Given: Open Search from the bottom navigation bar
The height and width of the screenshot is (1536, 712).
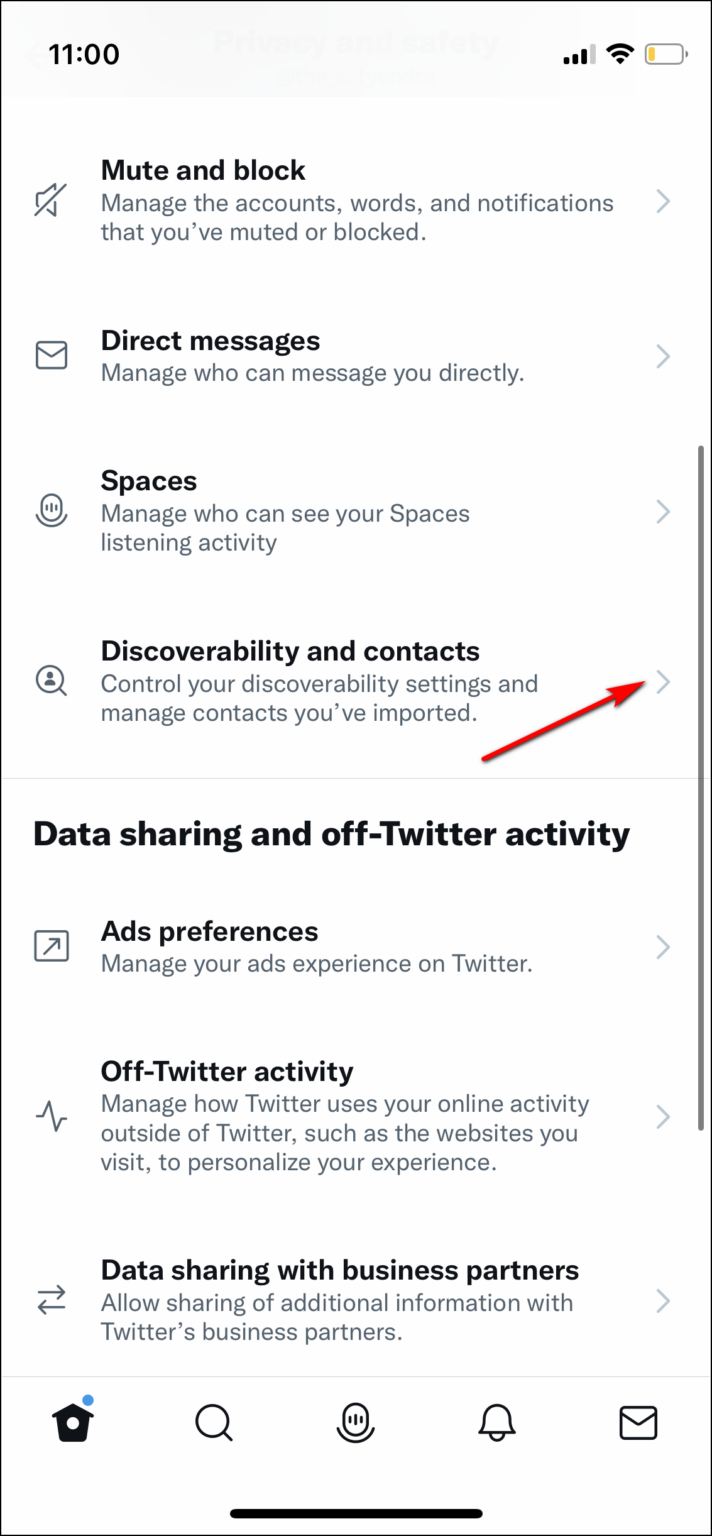Looking at the screenshot, I should [214, 1423].
